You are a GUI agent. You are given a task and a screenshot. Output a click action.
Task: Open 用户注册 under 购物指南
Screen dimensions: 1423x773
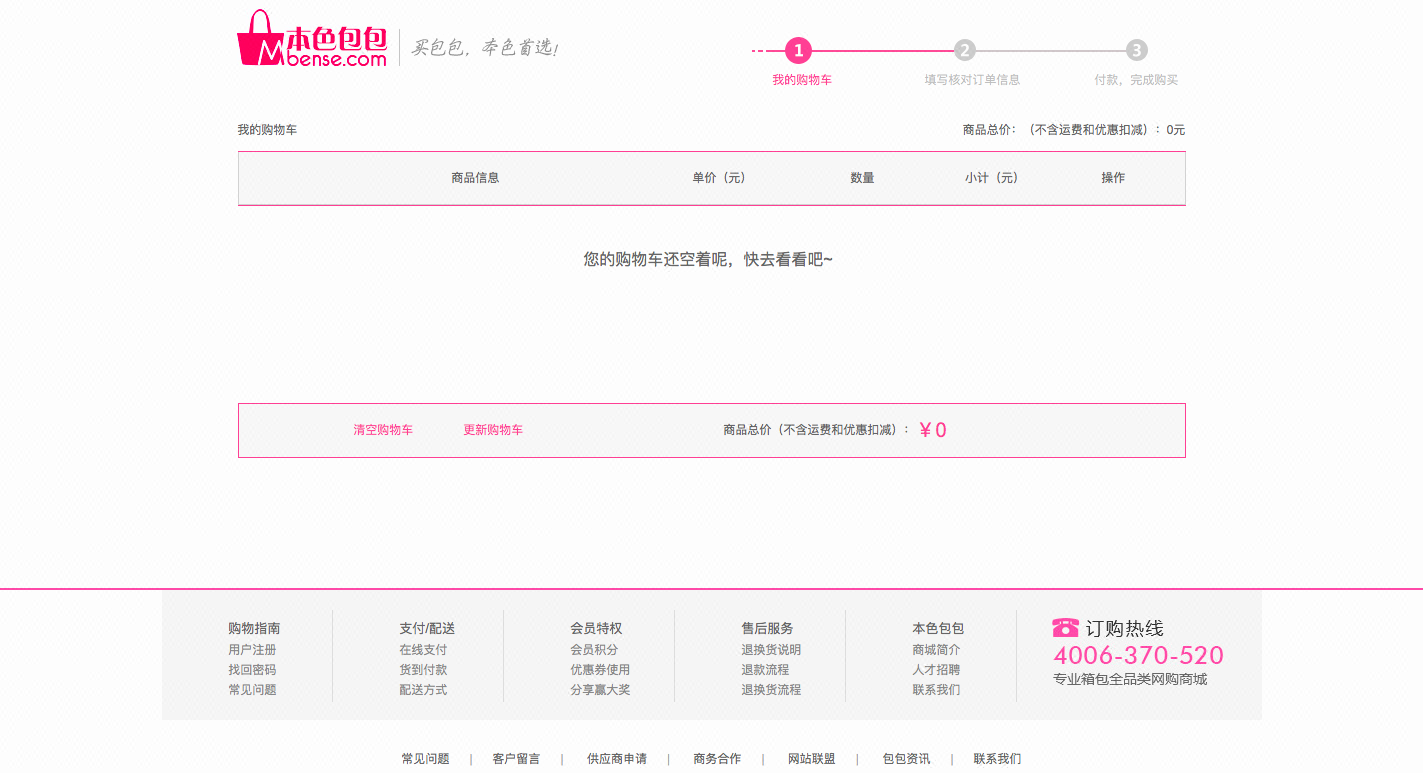(252, 648)
